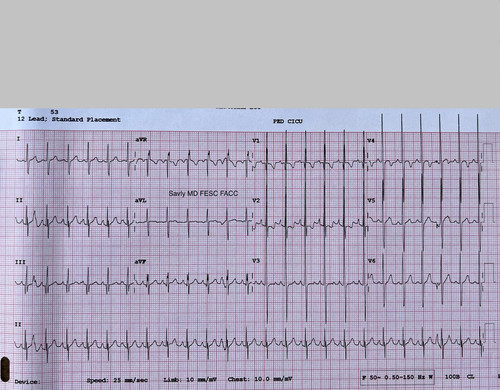Select the lead III label
The image size is (500, 390).
(20, 262)
